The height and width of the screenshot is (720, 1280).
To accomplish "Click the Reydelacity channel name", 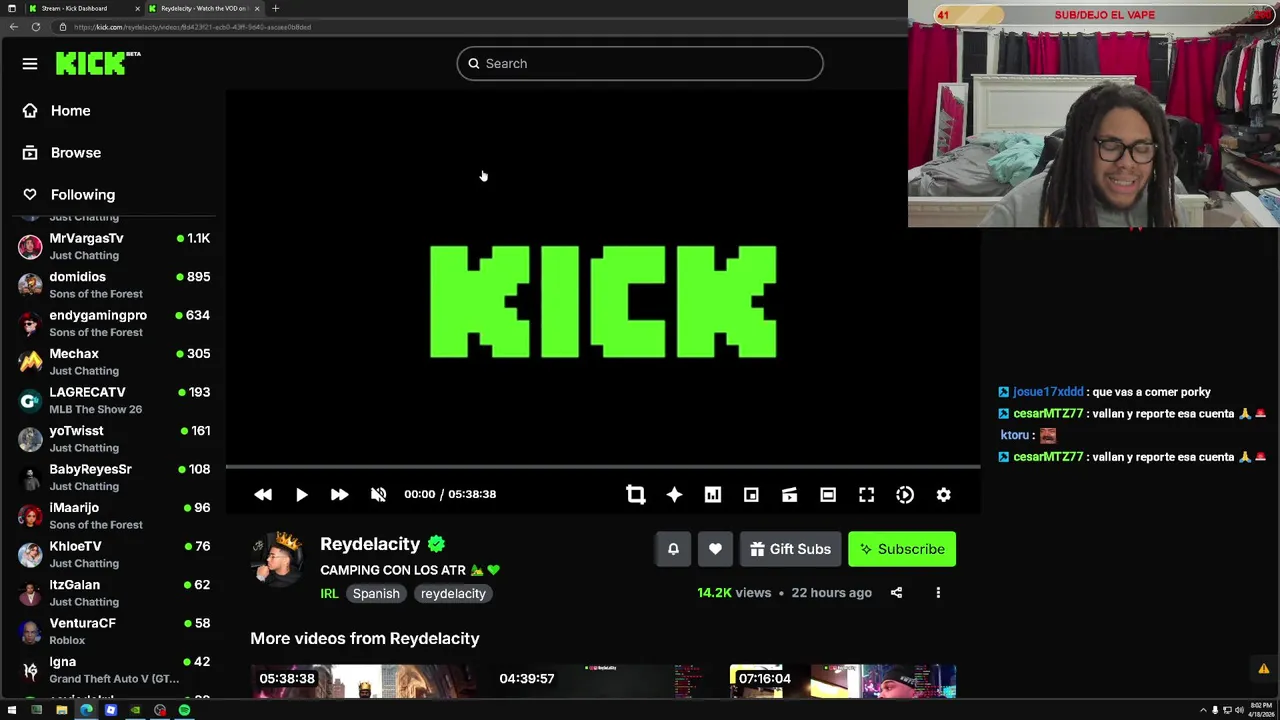I will coord(370,544).
